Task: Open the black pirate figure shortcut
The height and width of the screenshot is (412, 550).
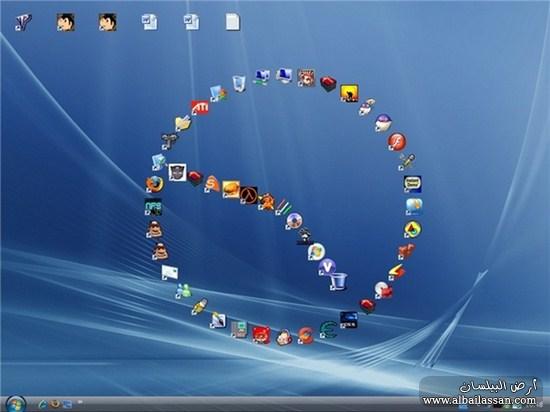Action: 305,236
